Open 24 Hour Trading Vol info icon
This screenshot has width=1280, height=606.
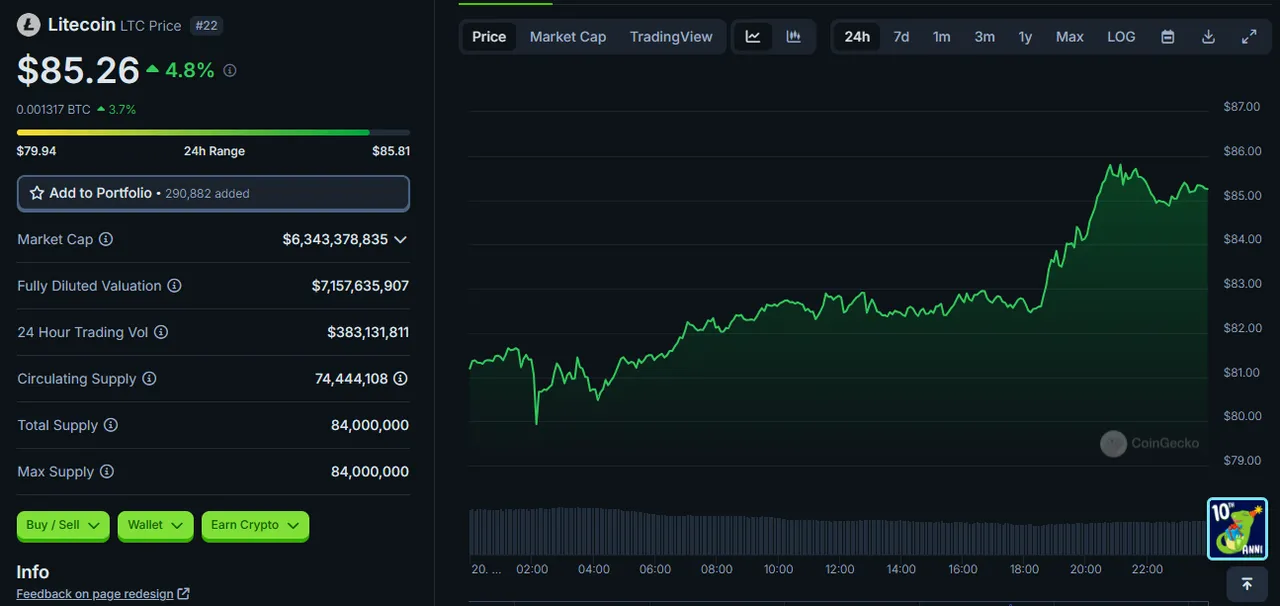[161, 332]
